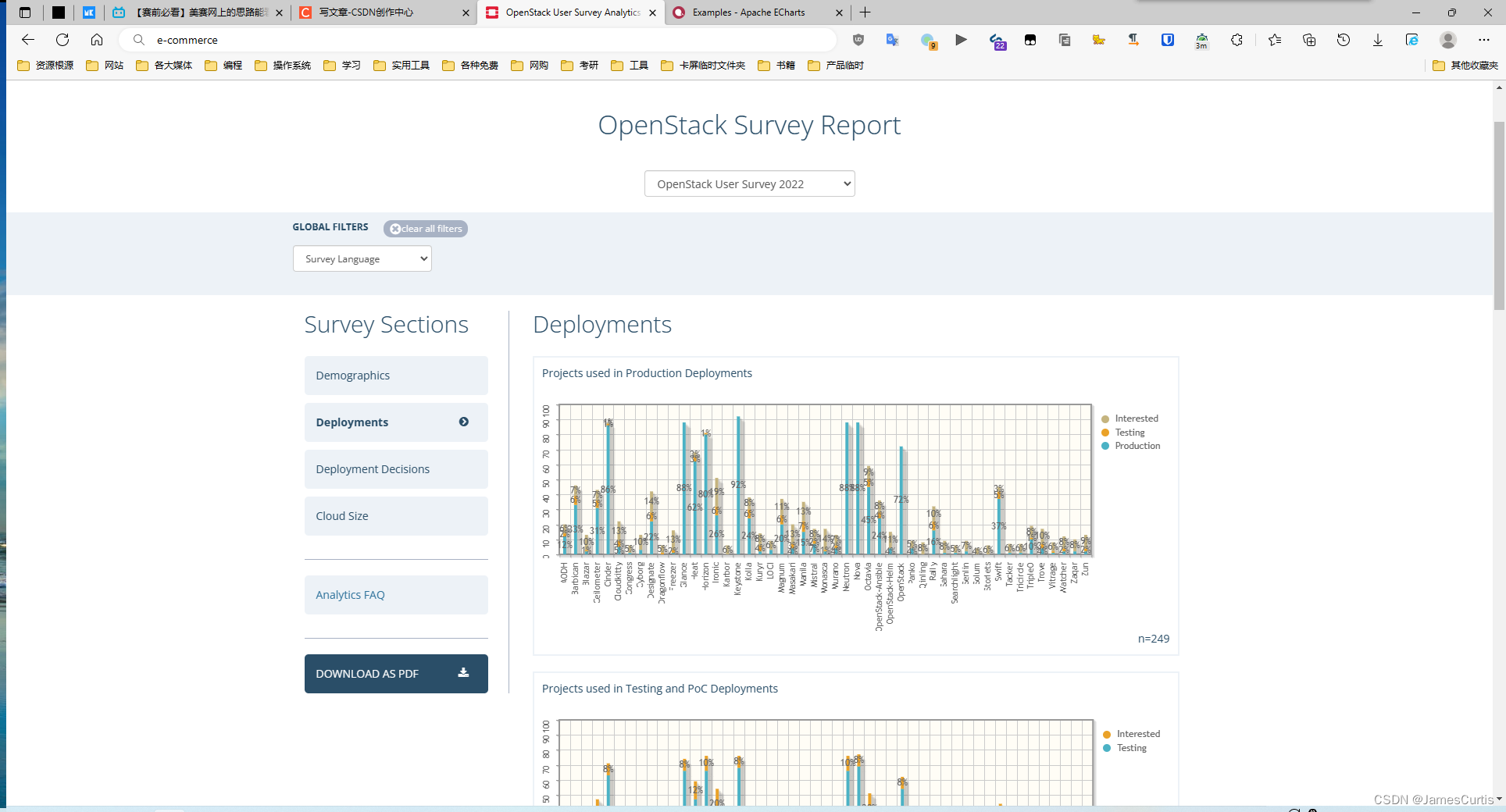This screenshot has width=1506, height=812.
Task: Open the Survey Language filter dropdown
Action: pyautogui.click(x=362, y=258)
